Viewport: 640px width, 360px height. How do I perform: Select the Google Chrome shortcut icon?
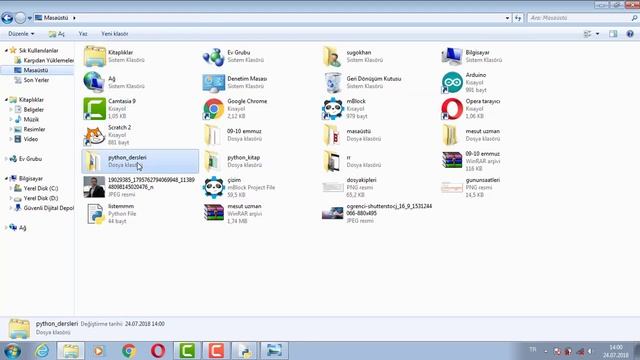(213, 109)
